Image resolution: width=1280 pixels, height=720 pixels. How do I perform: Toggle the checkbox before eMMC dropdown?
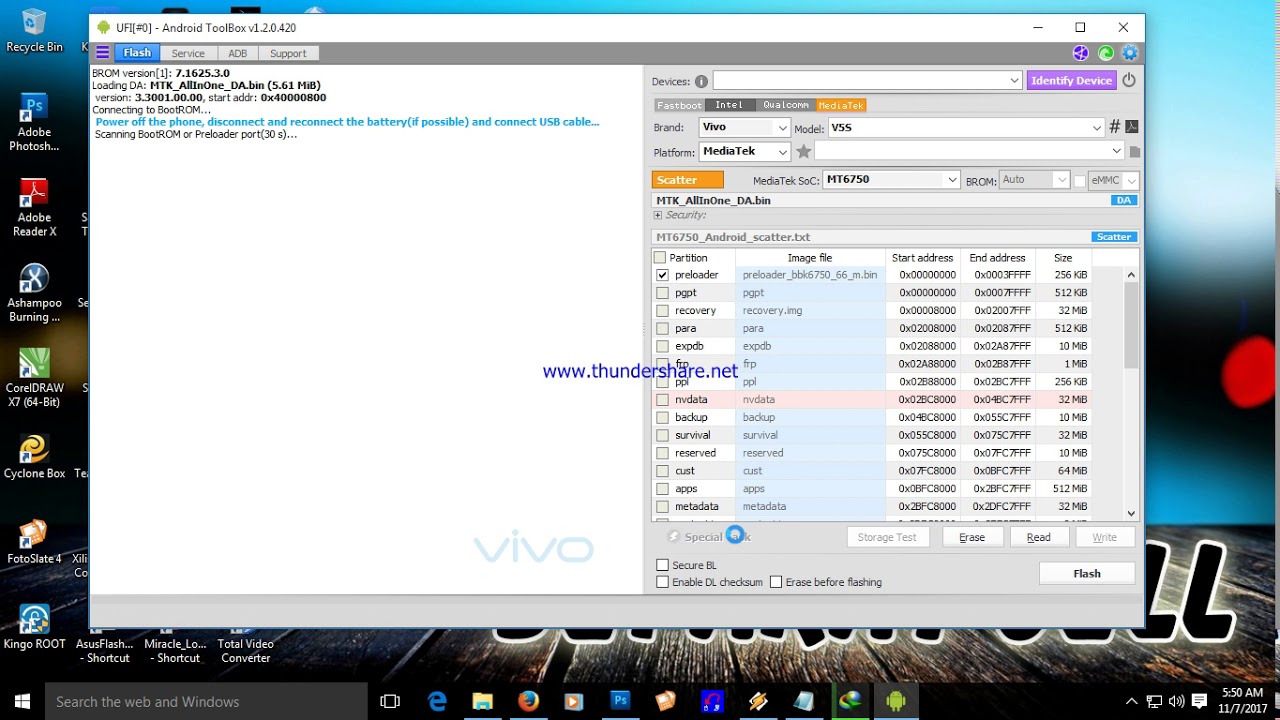pyautogui.click(x=1079, y=180)
